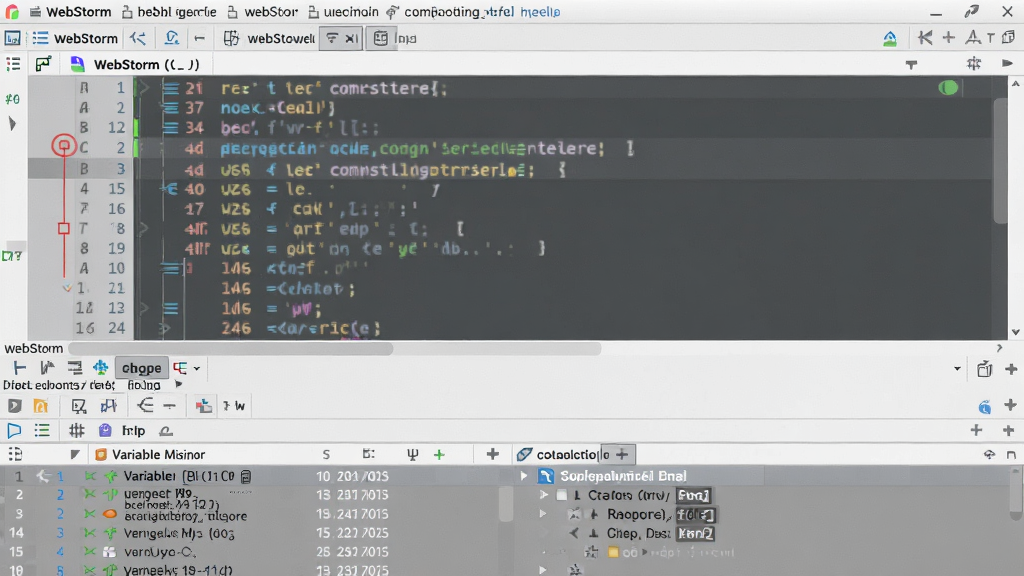
Task: Click the purple clock icon left of 'hılp'
Action: pos(105,430)
